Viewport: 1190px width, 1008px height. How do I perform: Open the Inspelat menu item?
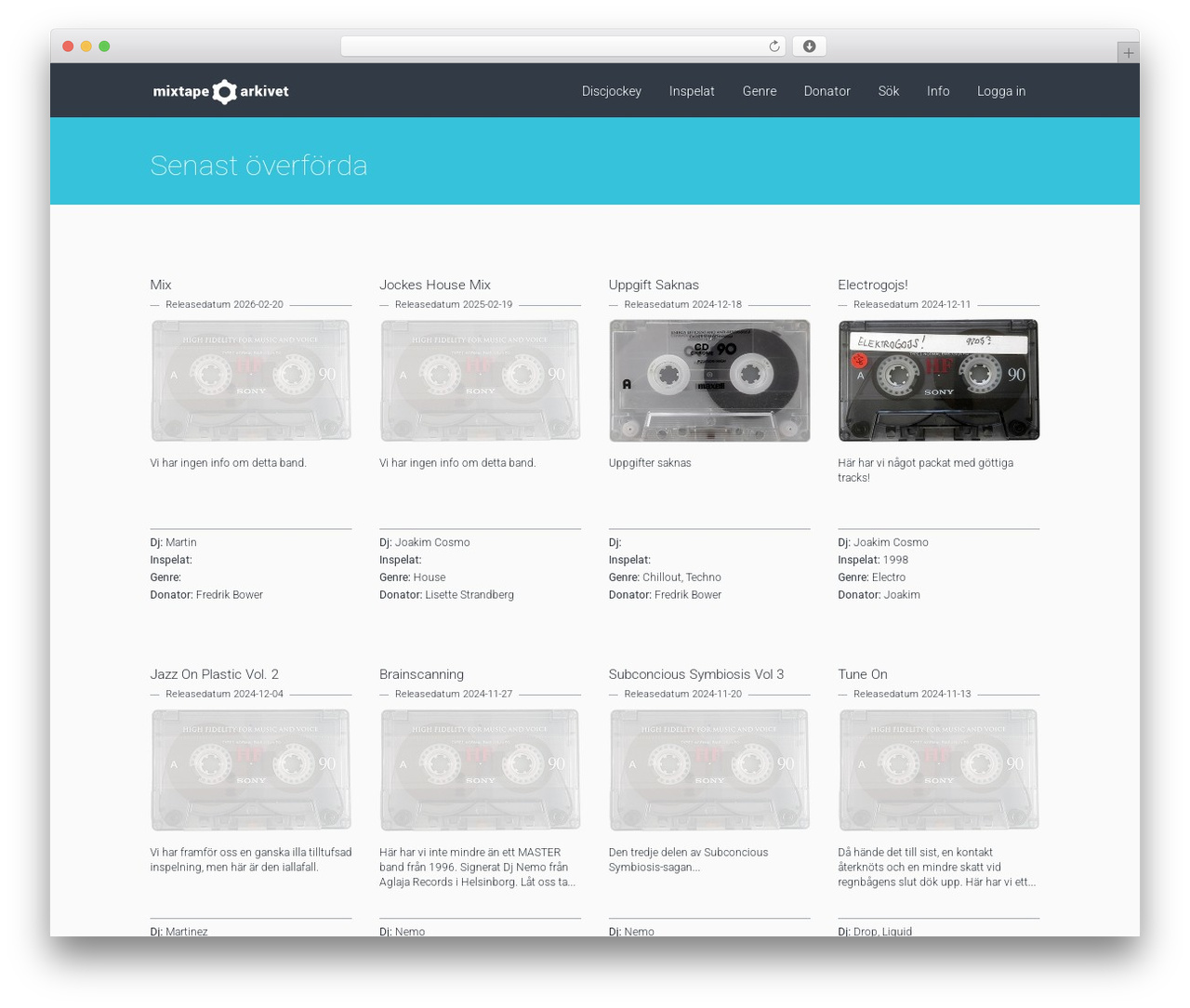(692, 91)
